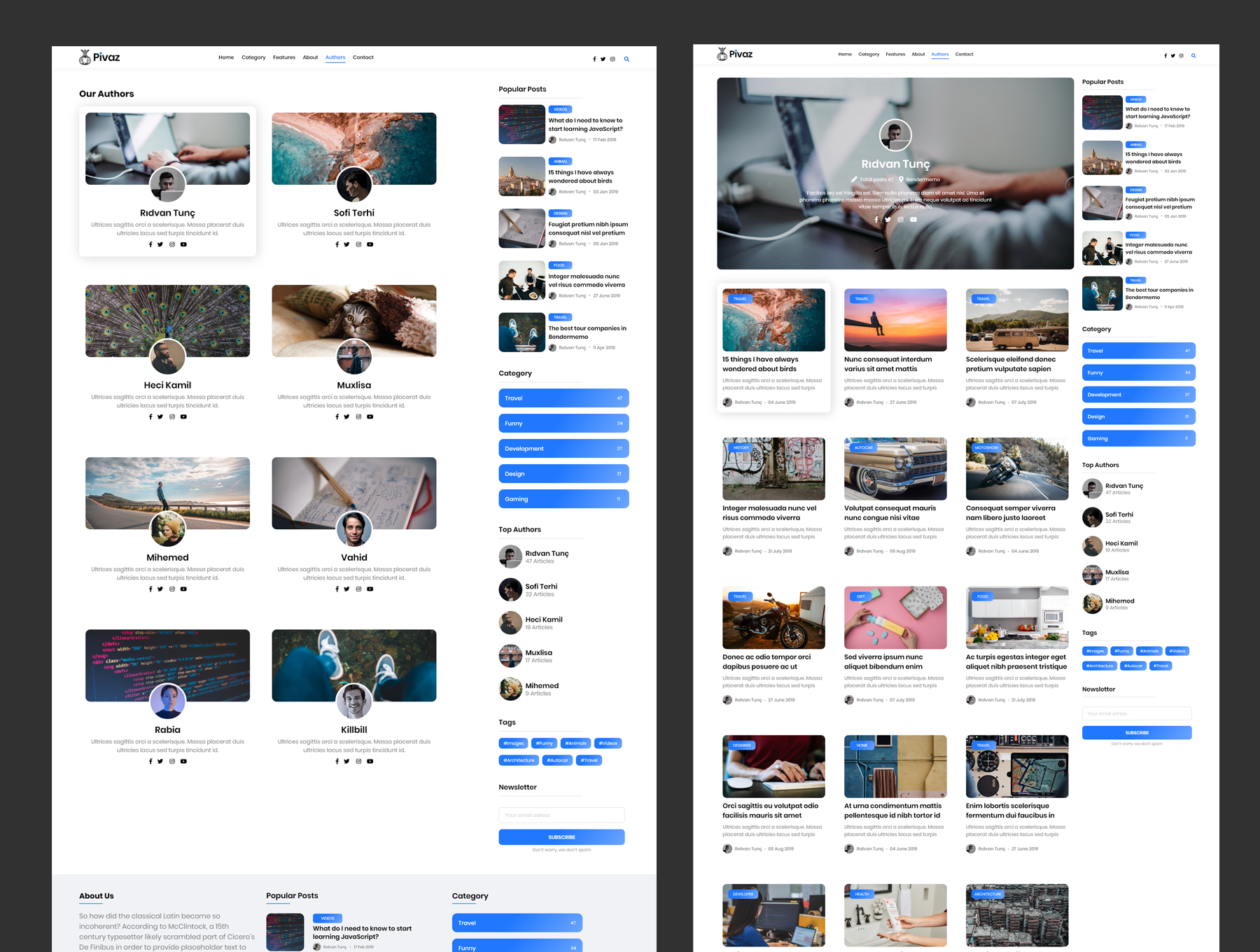
Task: Click the Pivaz logo in left header
Action: click(x=99, y=57)
